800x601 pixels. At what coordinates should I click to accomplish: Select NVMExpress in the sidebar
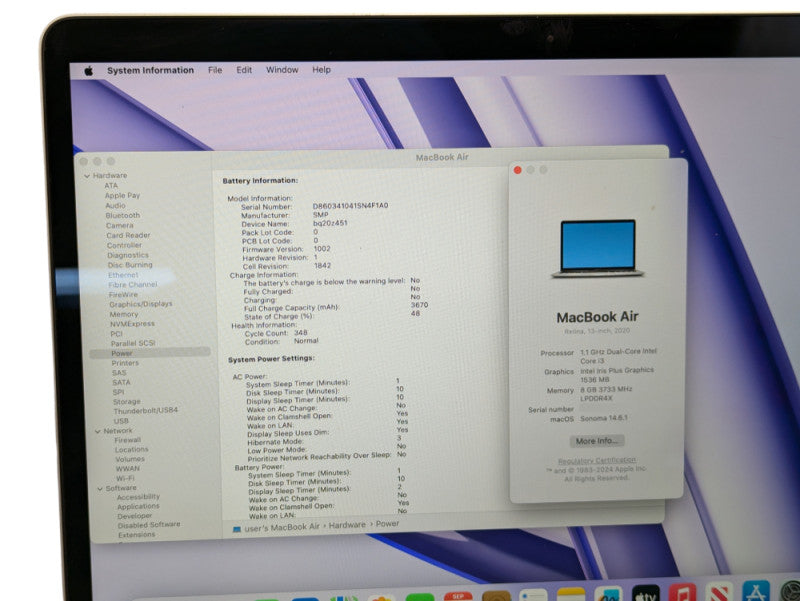(x=132, y=324)
